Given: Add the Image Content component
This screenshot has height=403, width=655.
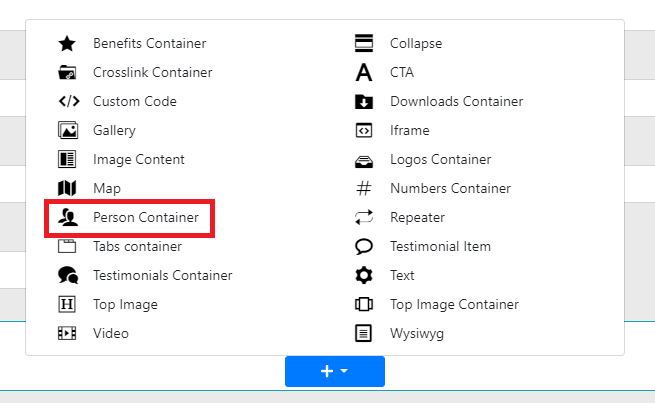Looking at the screenshot, I should tap(138, 160).
